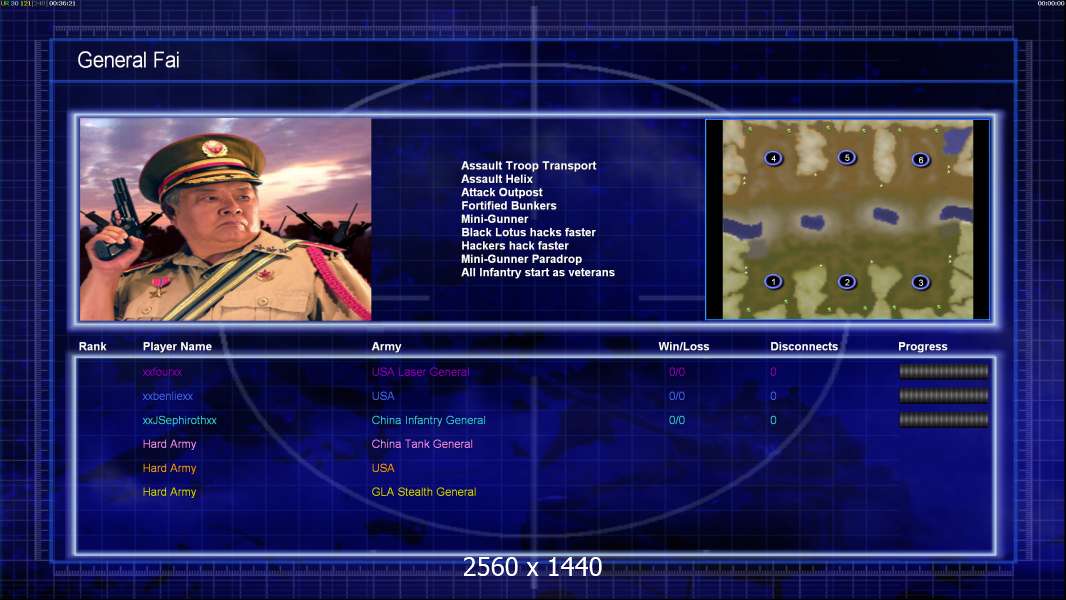Click the USA army entry for xxbenliexx

[x=383, y=396]
